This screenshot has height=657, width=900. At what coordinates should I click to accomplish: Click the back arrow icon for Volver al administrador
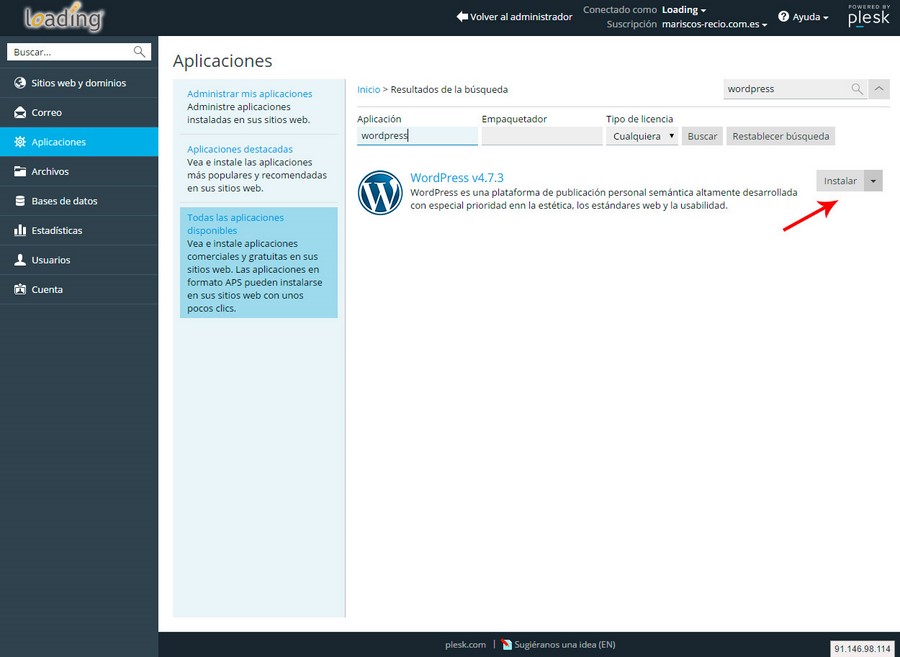[462, 17]
